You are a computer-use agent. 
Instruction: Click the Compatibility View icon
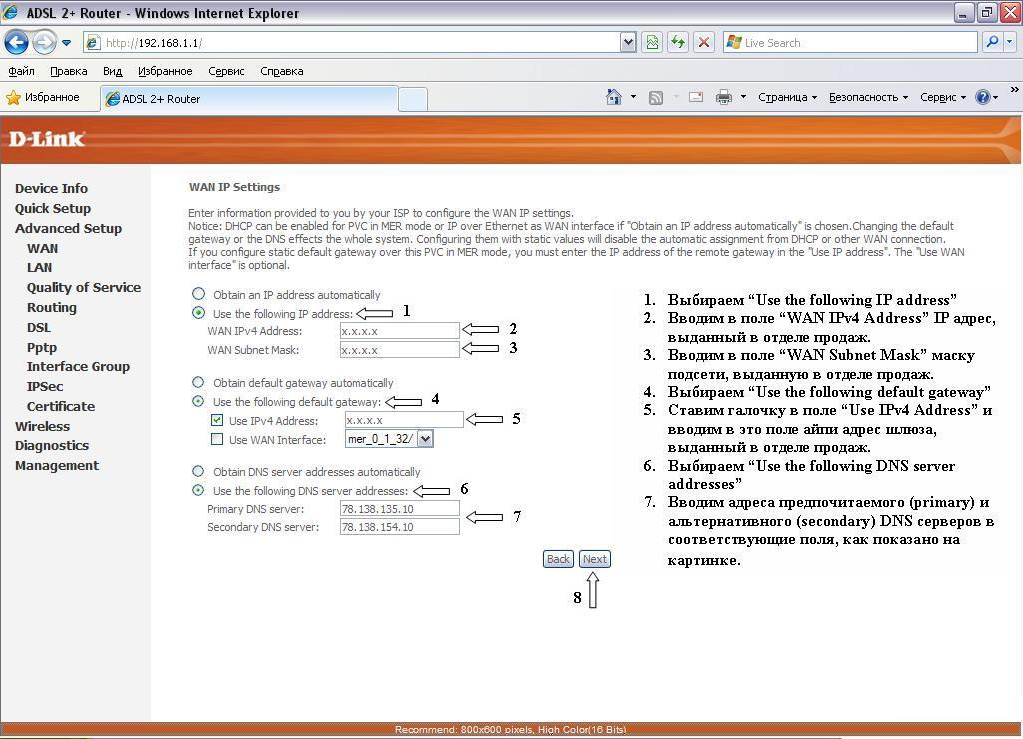pyautogui.click(x=652, y=43)
